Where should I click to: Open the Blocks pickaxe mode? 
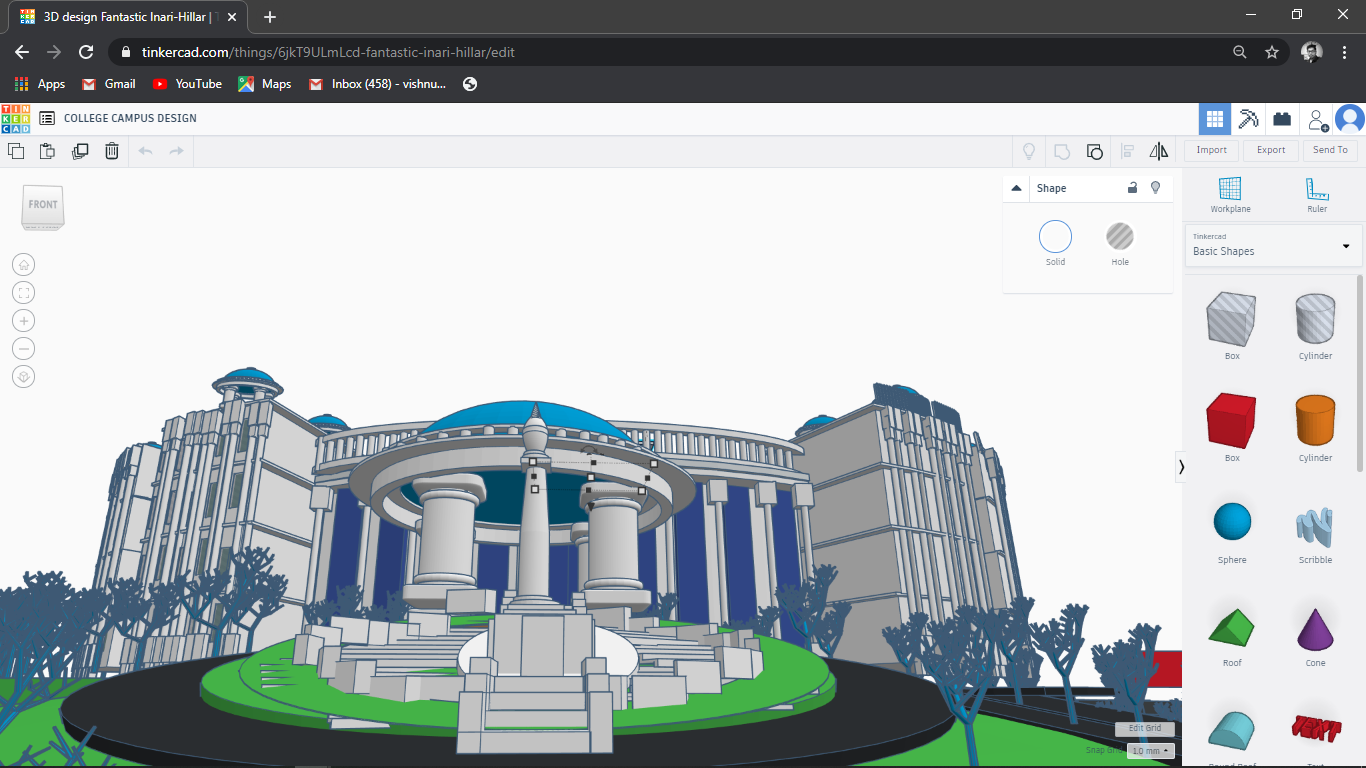(x=1248, y=119)
